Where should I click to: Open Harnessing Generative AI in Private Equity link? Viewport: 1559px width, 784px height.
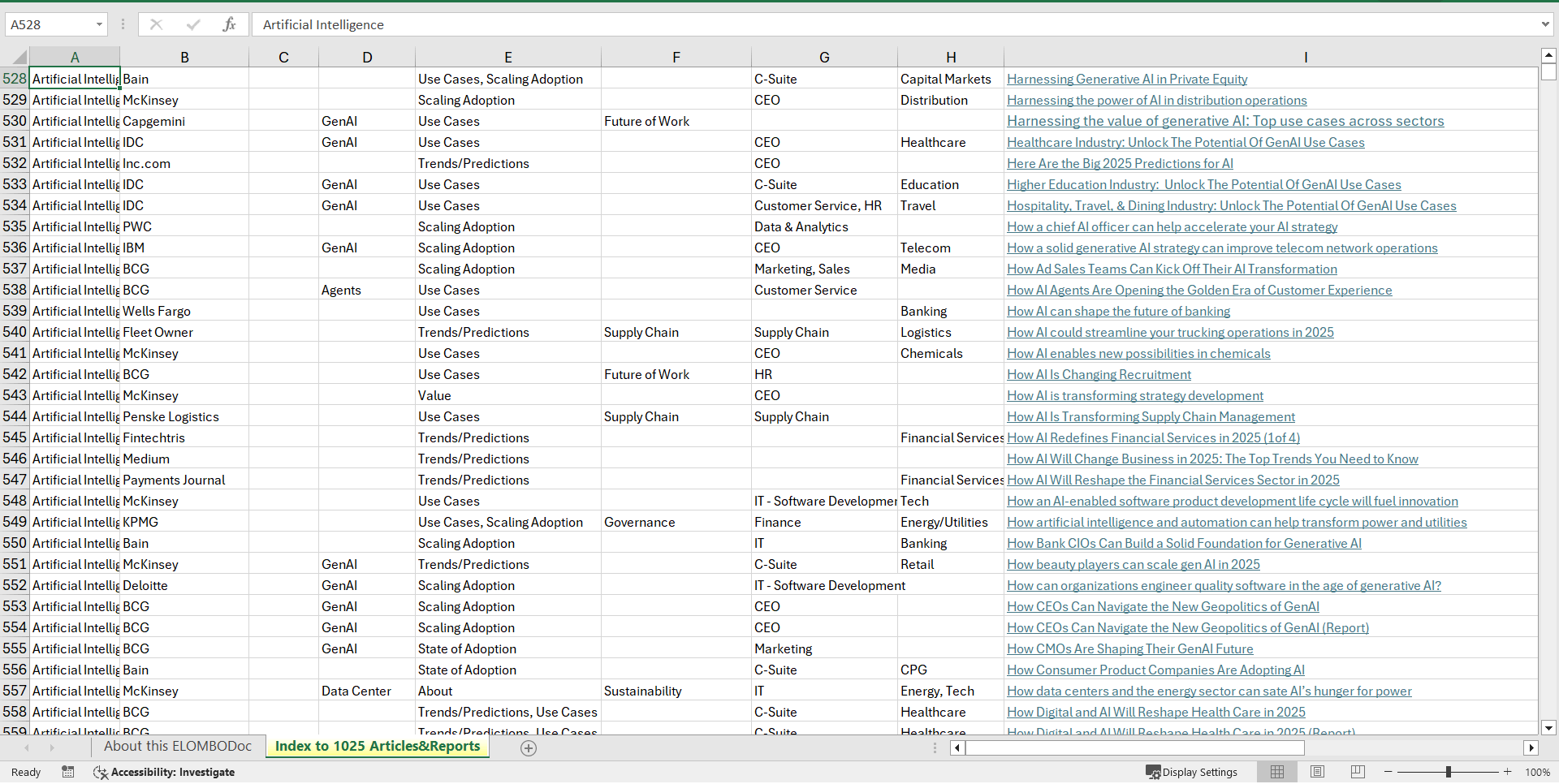[1127, 79]
